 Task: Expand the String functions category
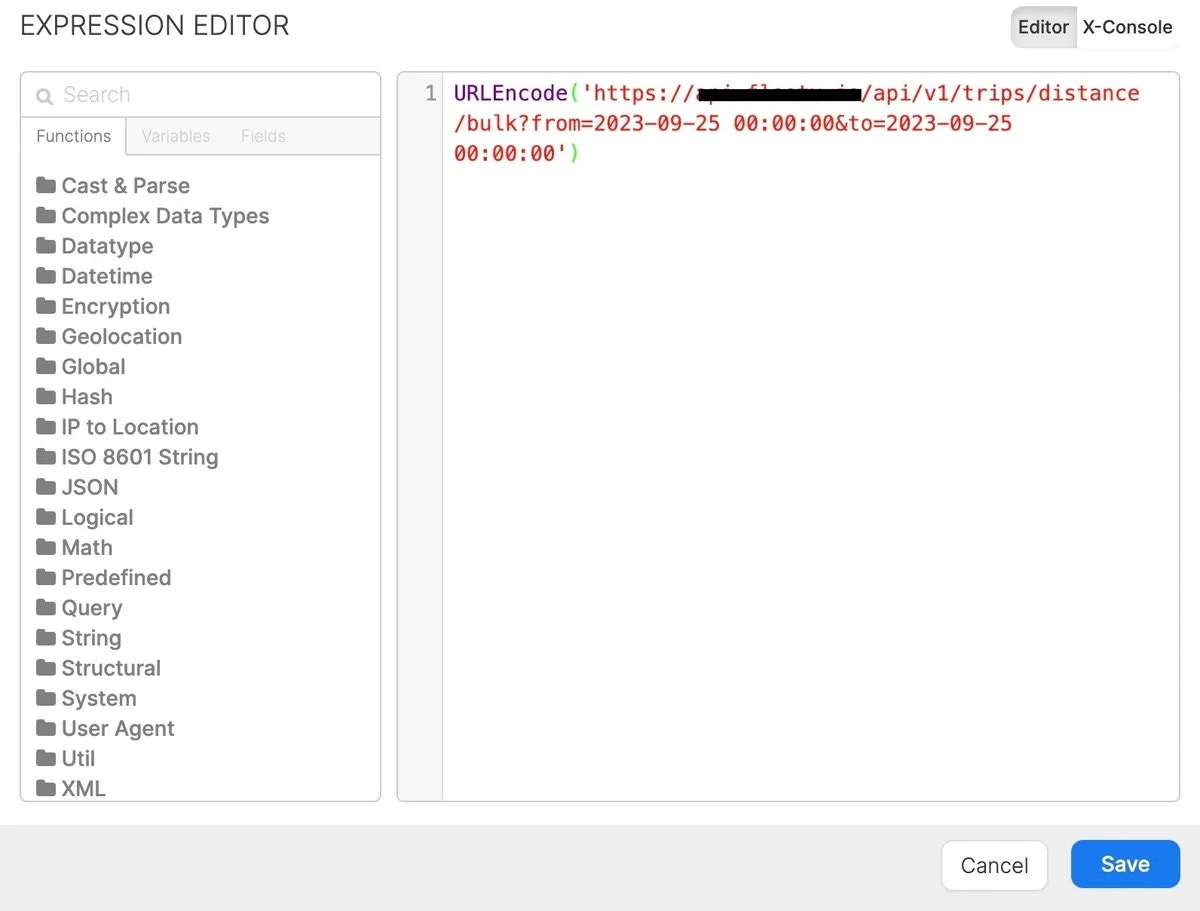78,637
